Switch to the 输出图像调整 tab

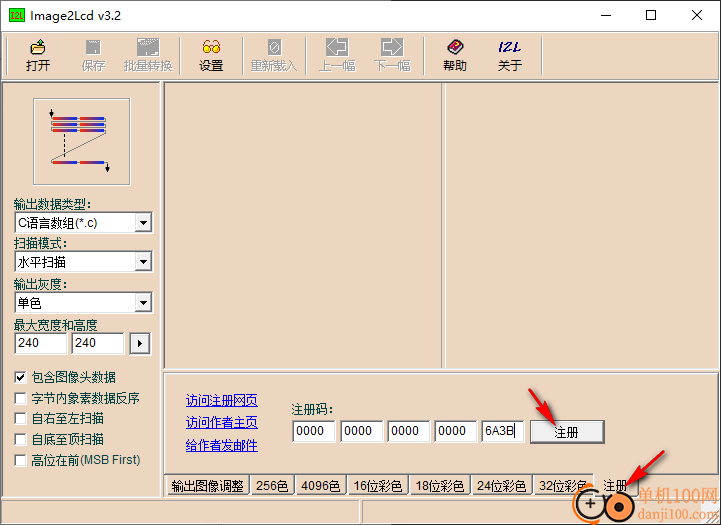click(207, 485)
